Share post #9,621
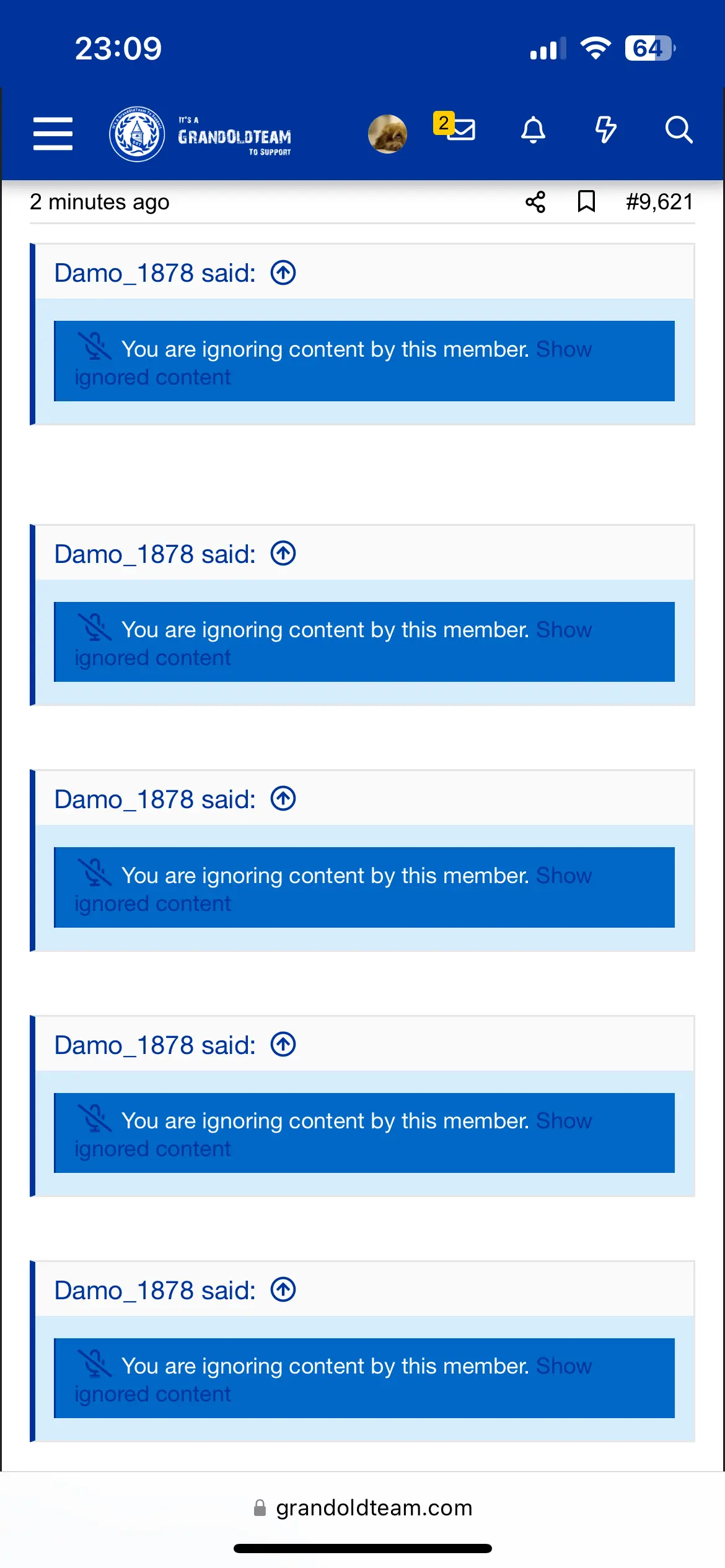The image size is (725, 1568). (535, 202)
